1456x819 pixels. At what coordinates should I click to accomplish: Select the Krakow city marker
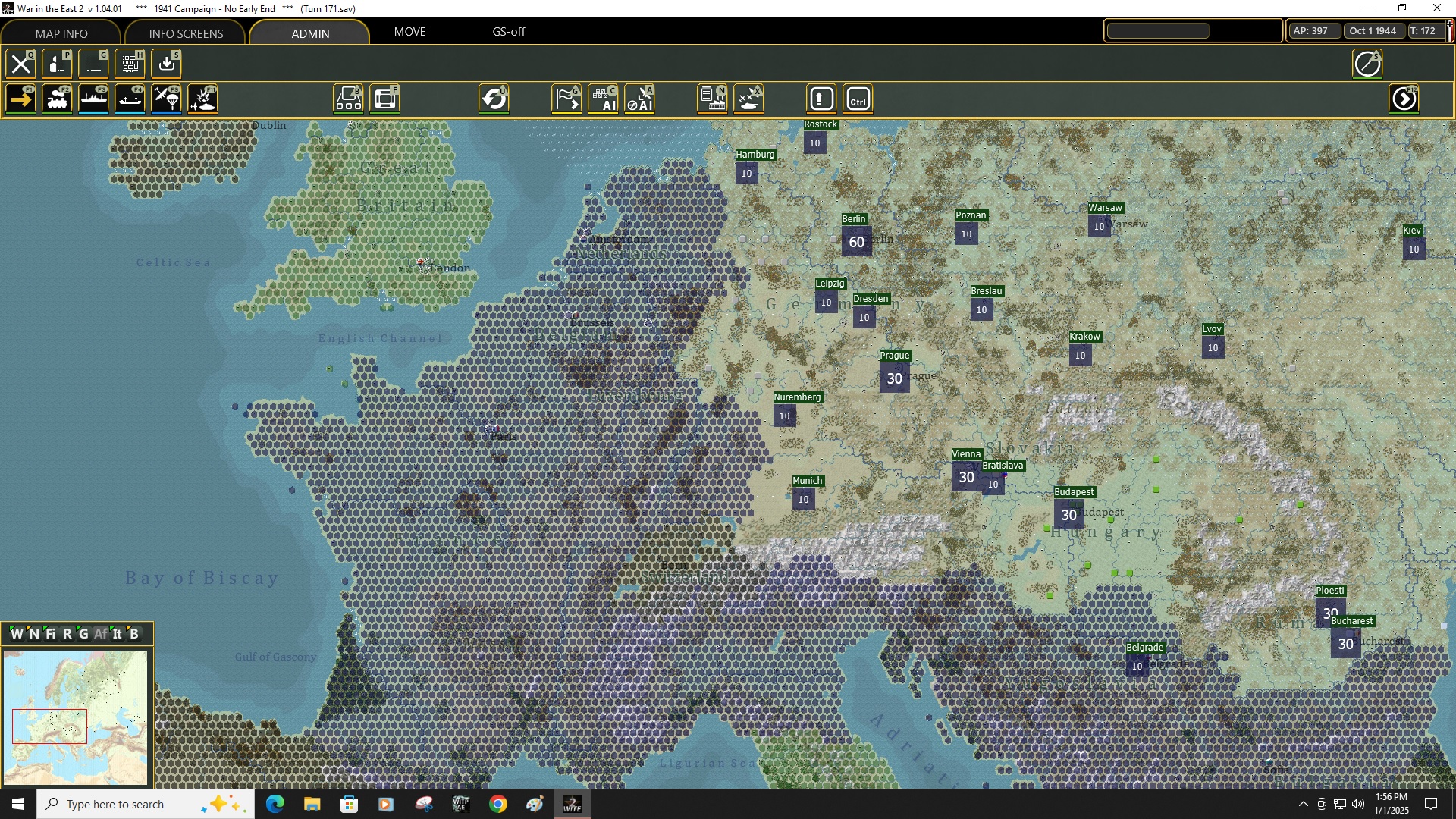1080,355
